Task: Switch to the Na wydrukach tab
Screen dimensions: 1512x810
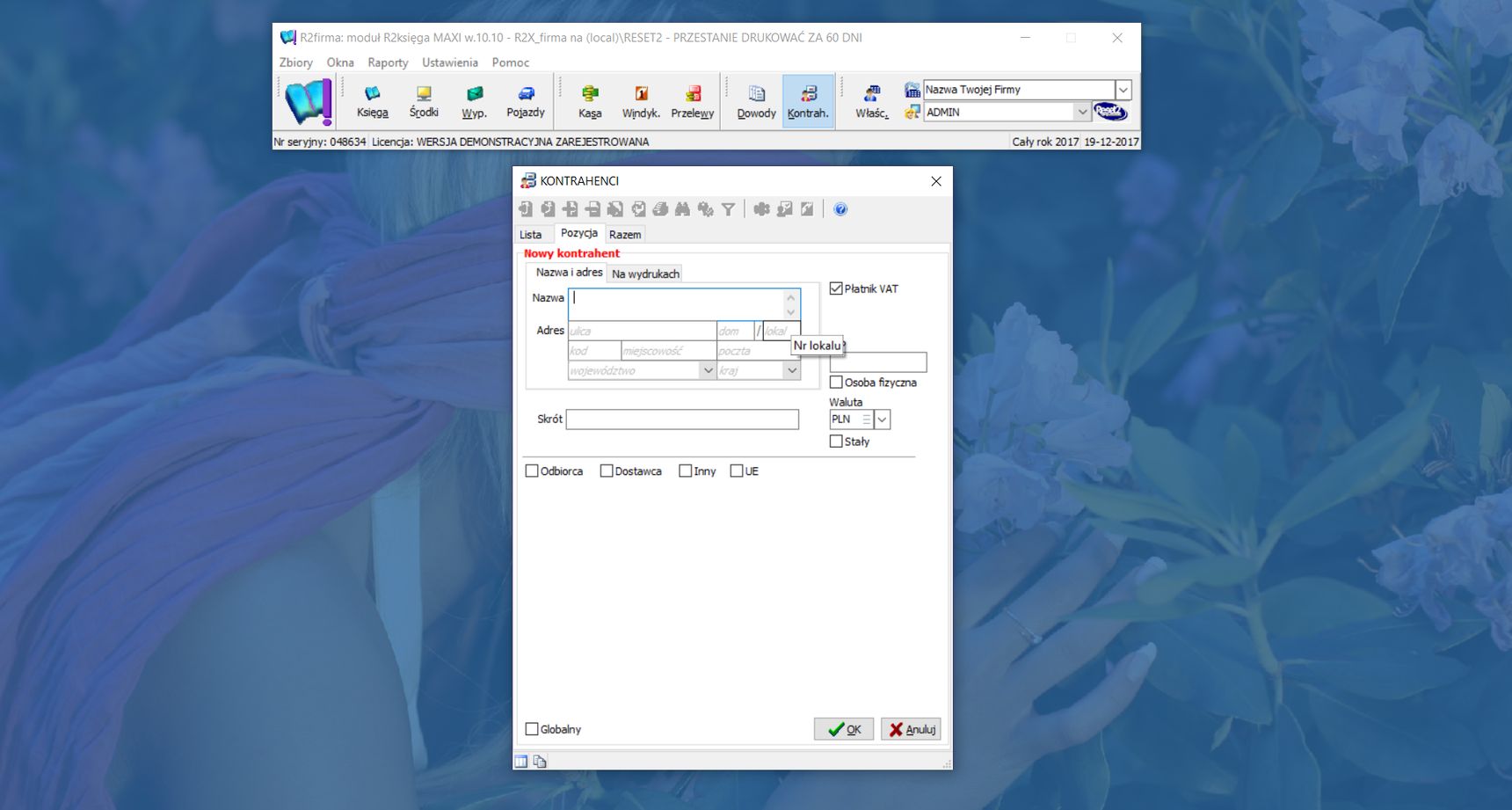Action: (645, 274)
